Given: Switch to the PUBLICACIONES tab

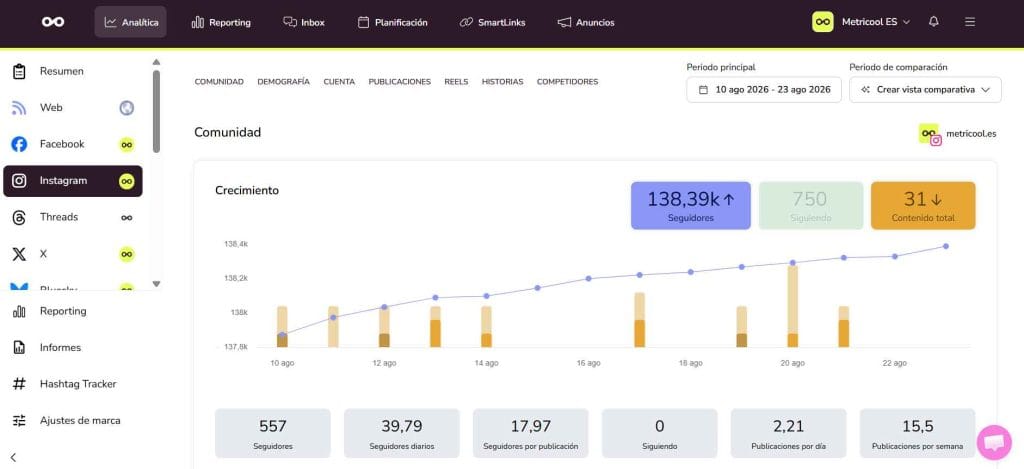Looking at the screenshot, I should click(400, 82).
